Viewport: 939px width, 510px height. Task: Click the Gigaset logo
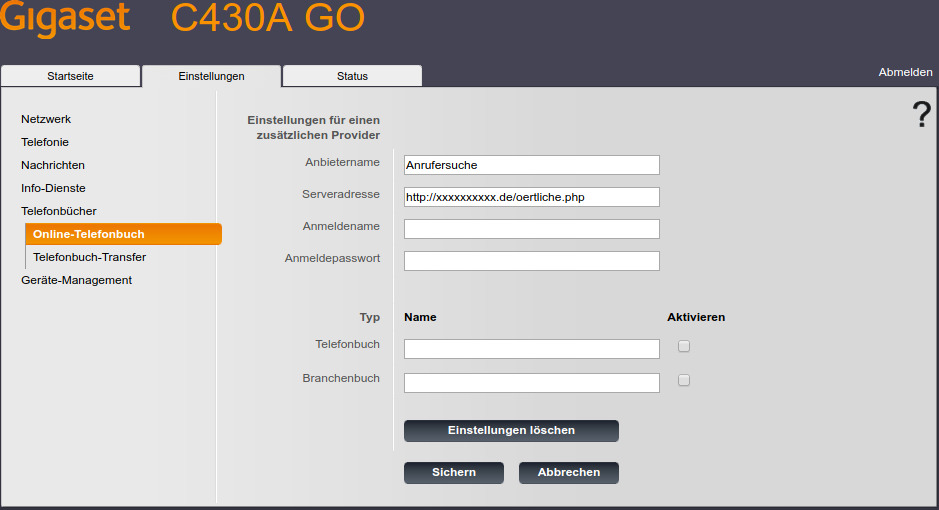click(65, 18)
